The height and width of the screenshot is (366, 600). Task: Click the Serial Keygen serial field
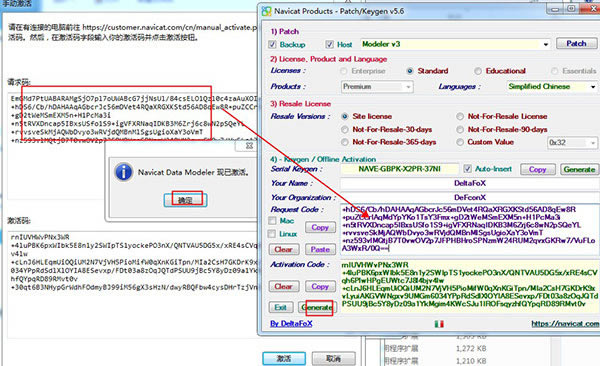[399, 169]
